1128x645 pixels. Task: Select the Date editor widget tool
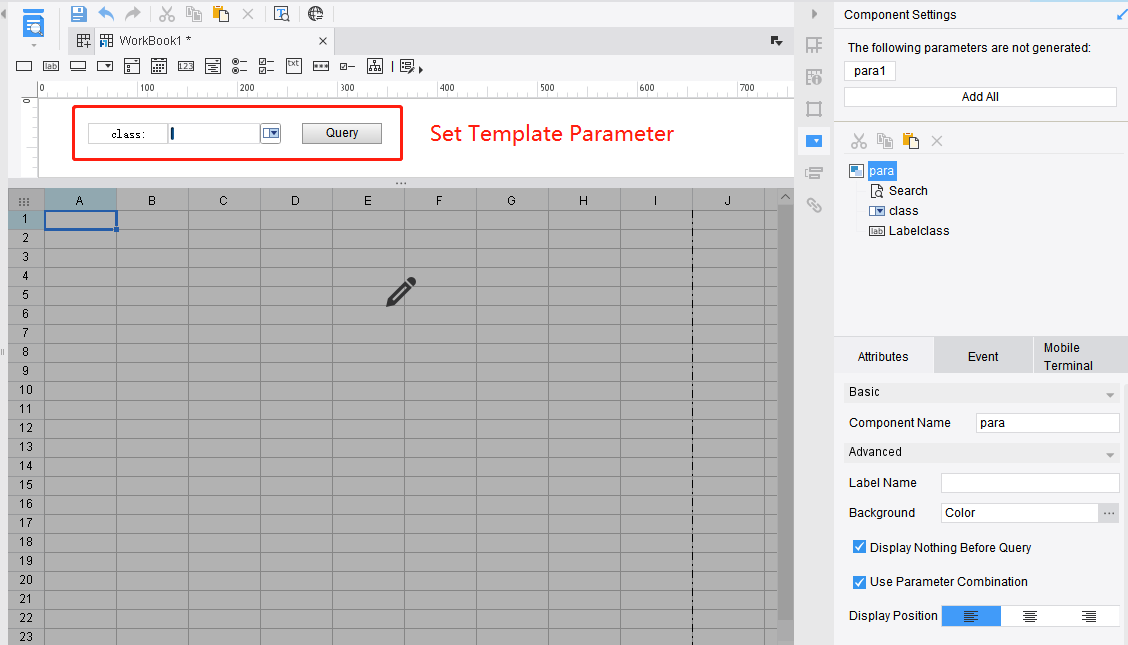pos(158,66)
